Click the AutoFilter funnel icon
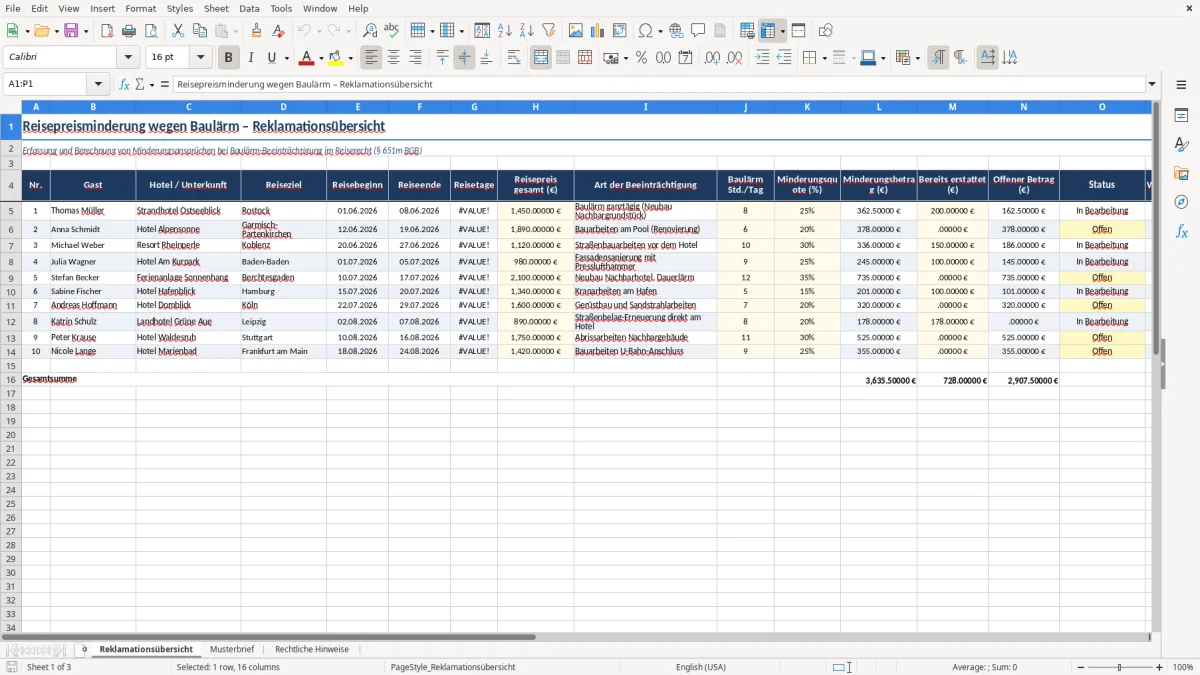Image resolution: width=1200 pixels, height=675 pixels. click(549, 31)
